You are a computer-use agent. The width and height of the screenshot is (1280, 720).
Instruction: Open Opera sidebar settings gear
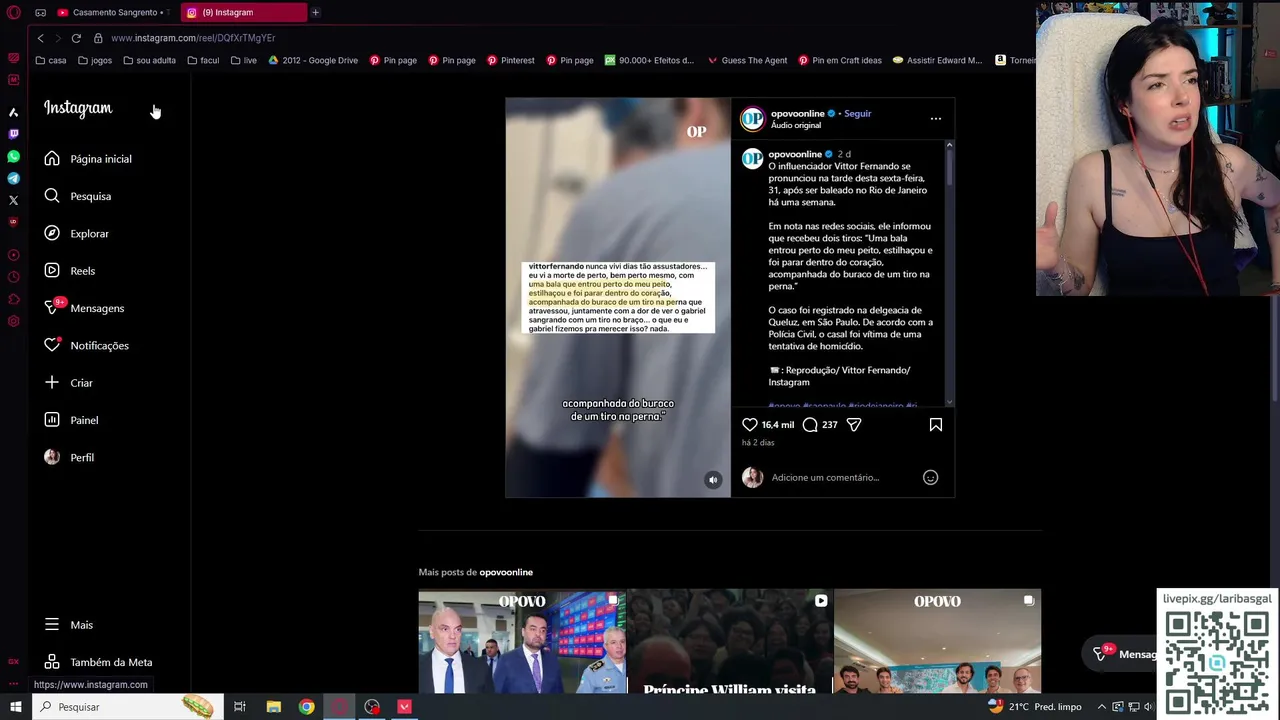[13, 321]
